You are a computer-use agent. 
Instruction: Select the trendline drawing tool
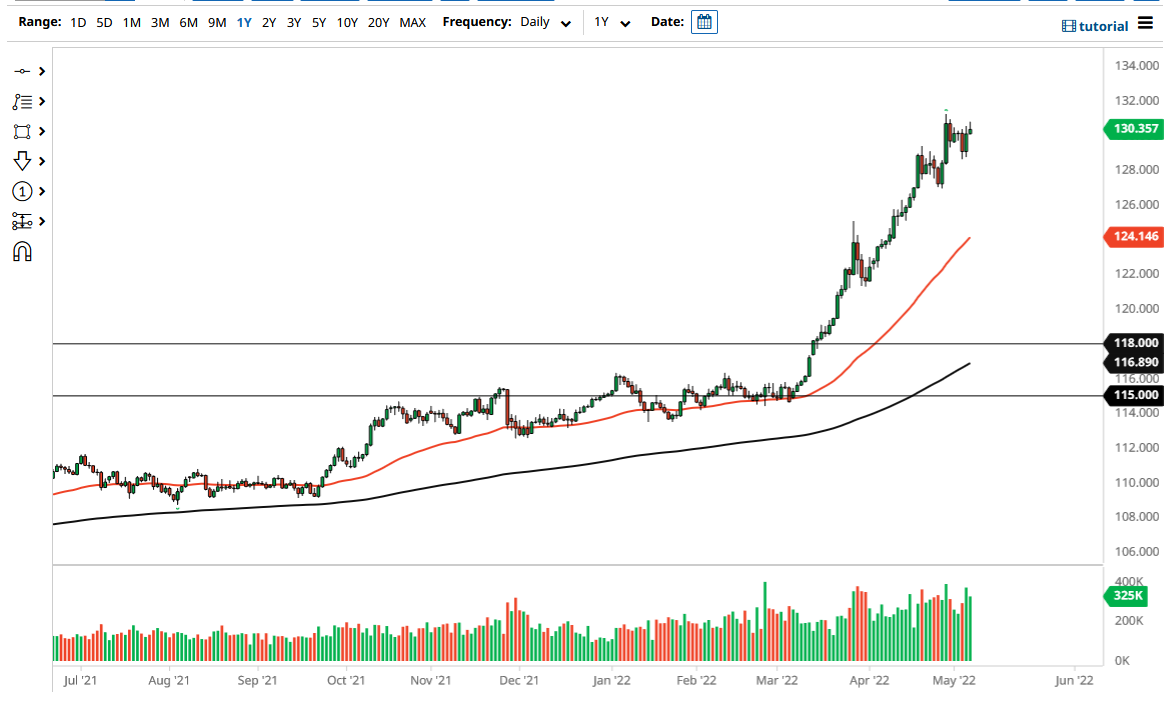pos(24,71)
